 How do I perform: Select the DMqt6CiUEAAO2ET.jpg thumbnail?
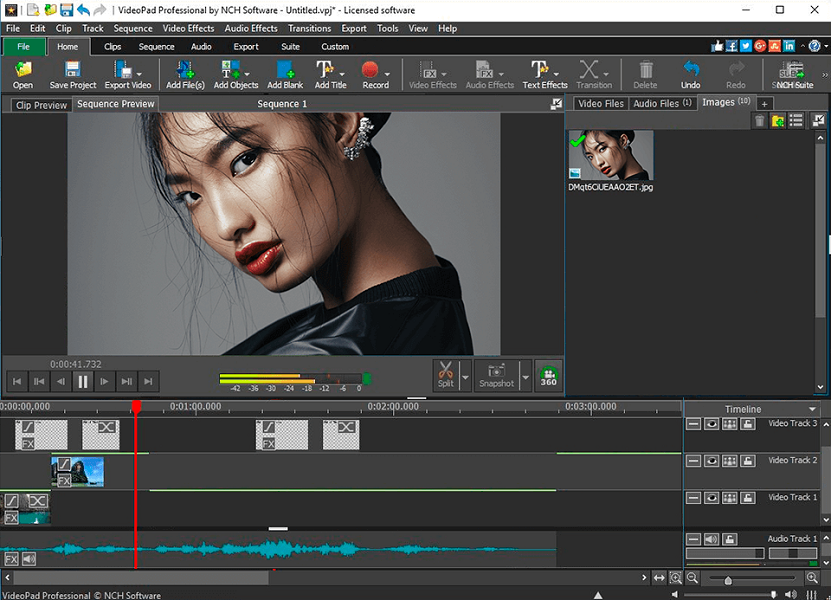tap(610, 155)
